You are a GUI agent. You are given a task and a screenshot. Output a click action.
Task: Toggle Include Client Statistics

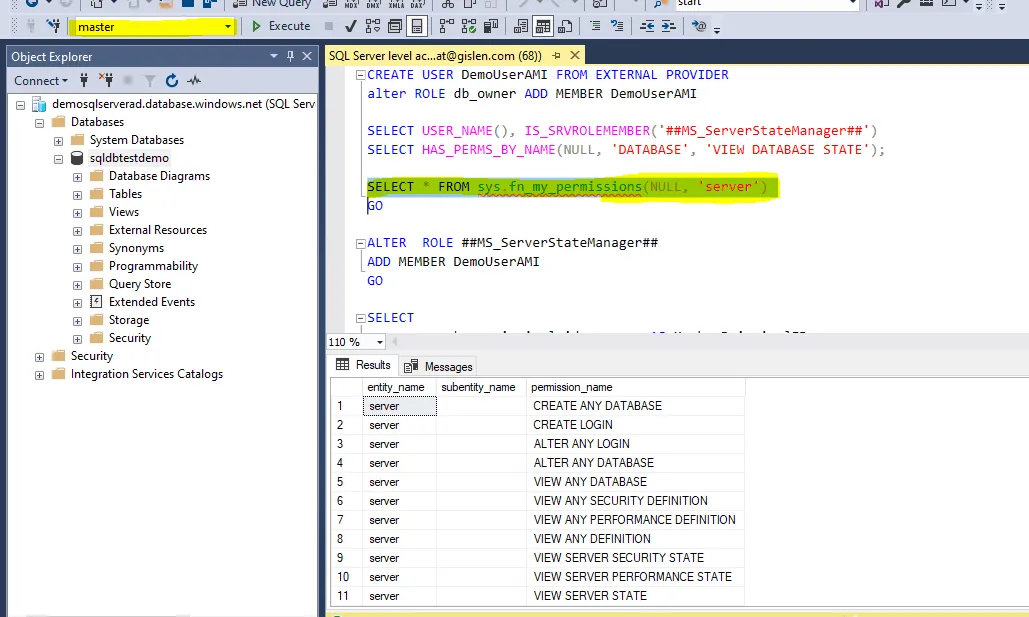click(x=491, y=26)
